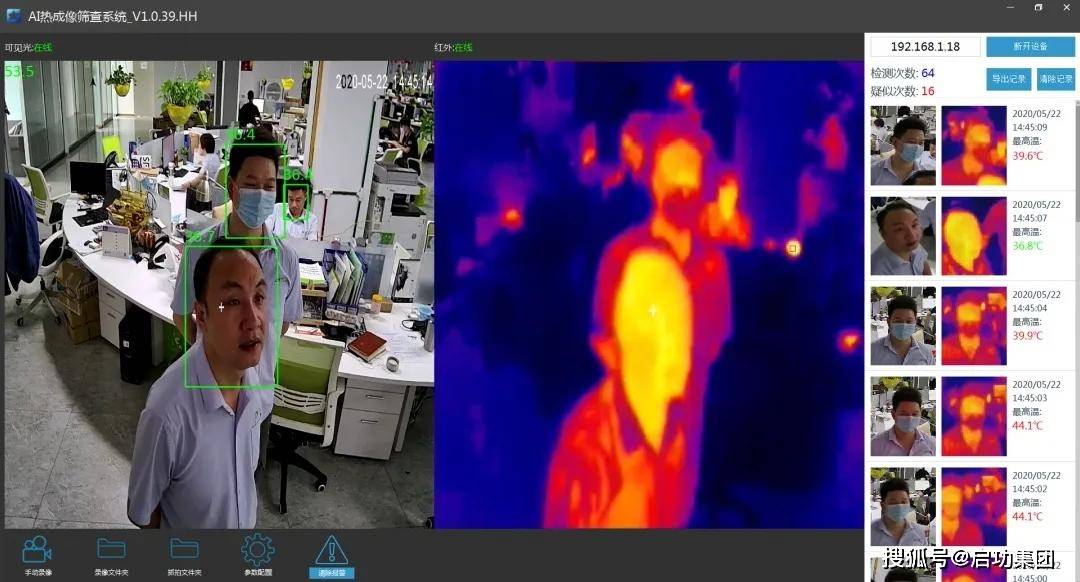Screen dimensions: 1080x582
Task: Click the infrared thermal video feed
Action: click(648, 295)
